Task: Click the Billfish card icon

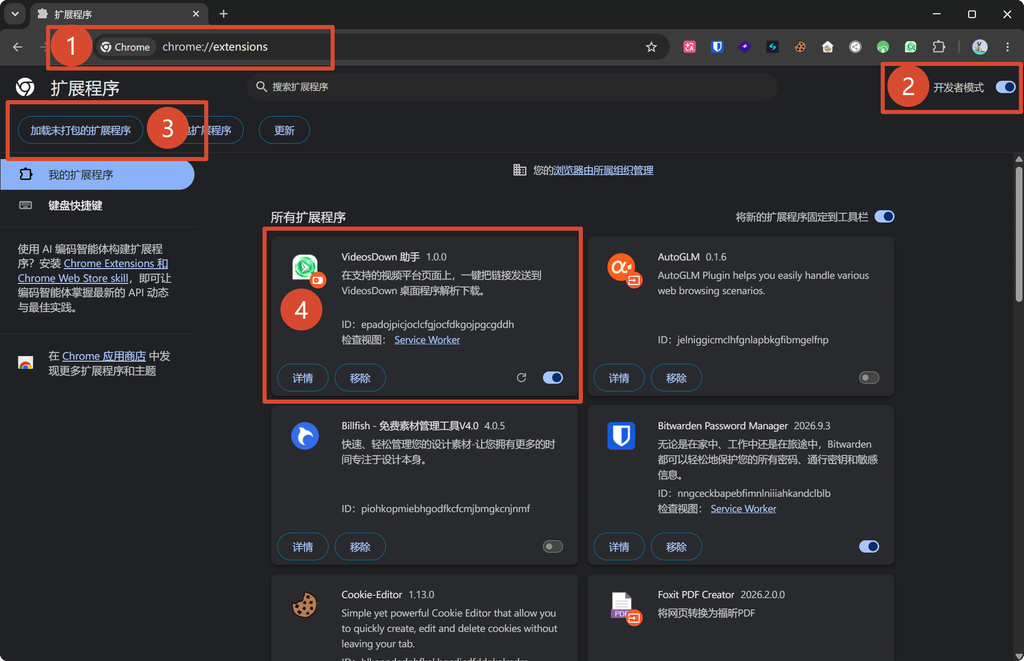Action: (x=305, y=436)
